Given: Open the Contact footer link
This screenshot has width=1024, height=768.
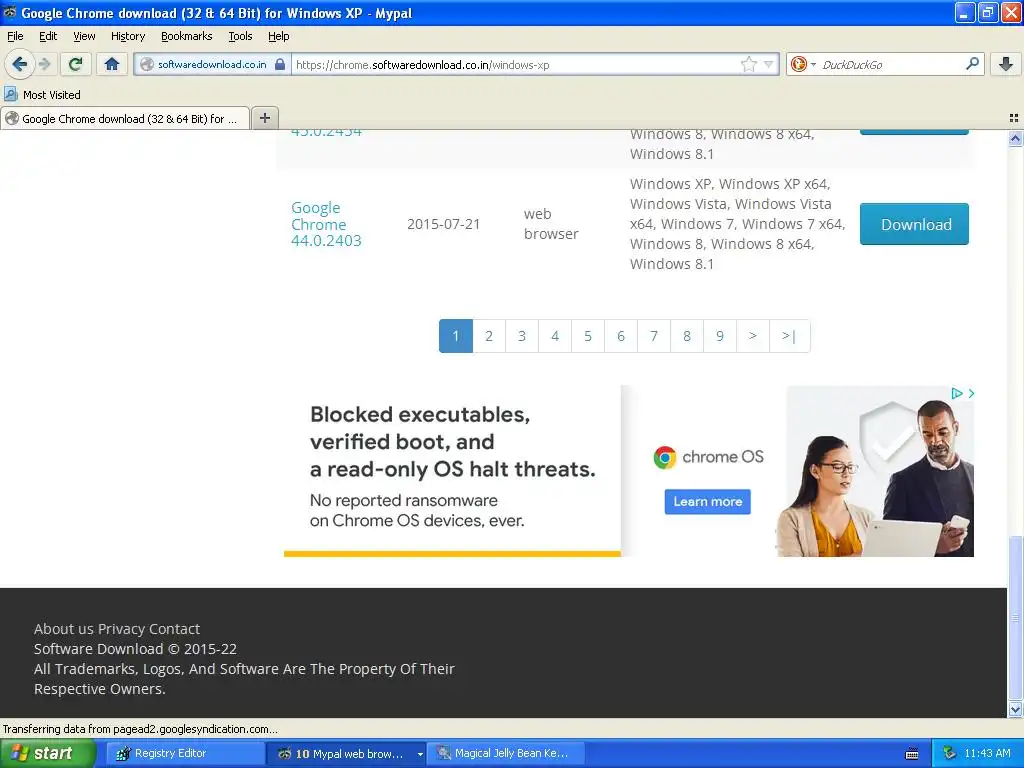Looking at the screenshot, I should pos(174,629).
